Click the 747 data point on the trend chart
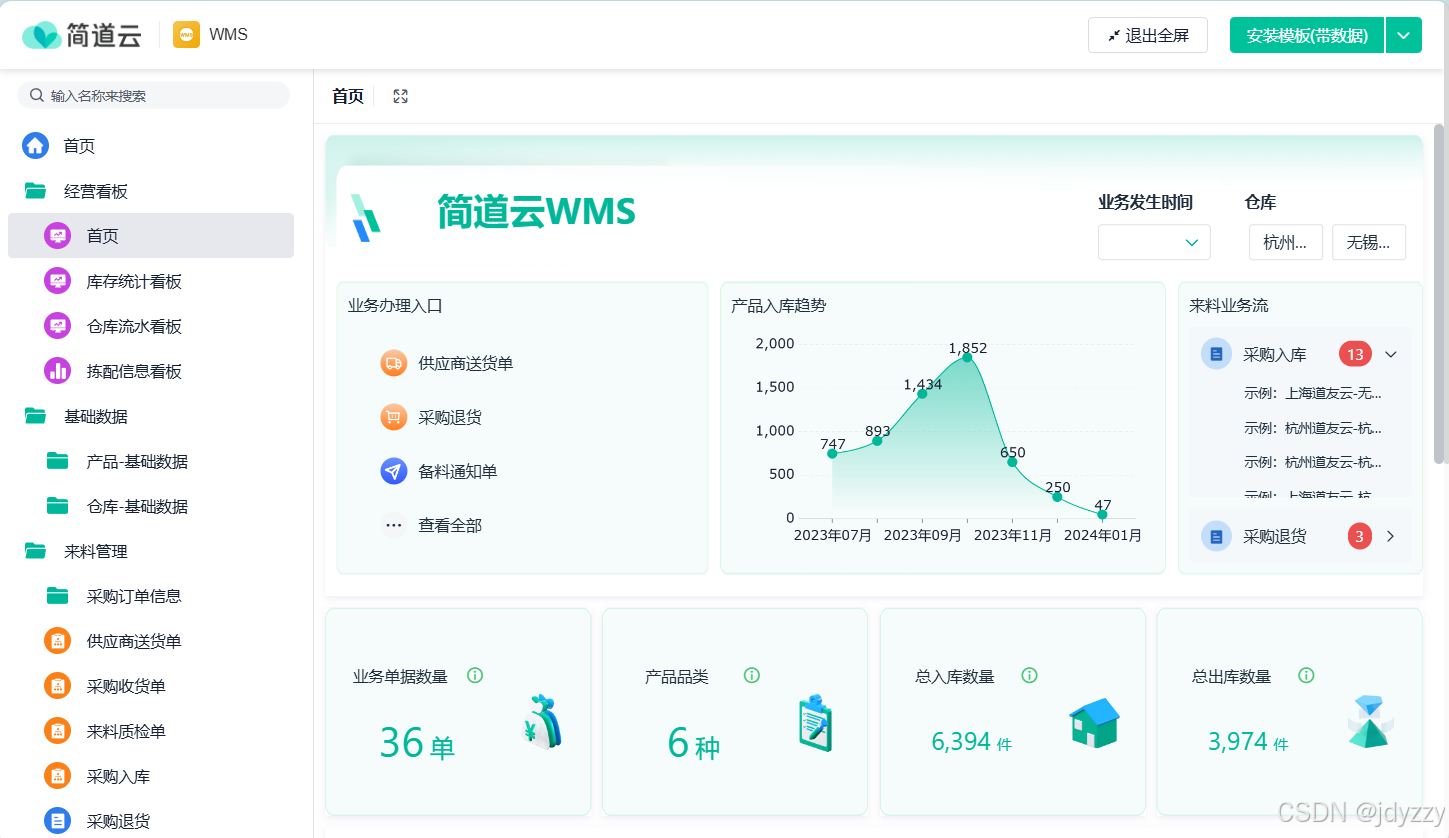Viewport: 1449px width, 838px height. pyautogui.click(x=832, y=453)
